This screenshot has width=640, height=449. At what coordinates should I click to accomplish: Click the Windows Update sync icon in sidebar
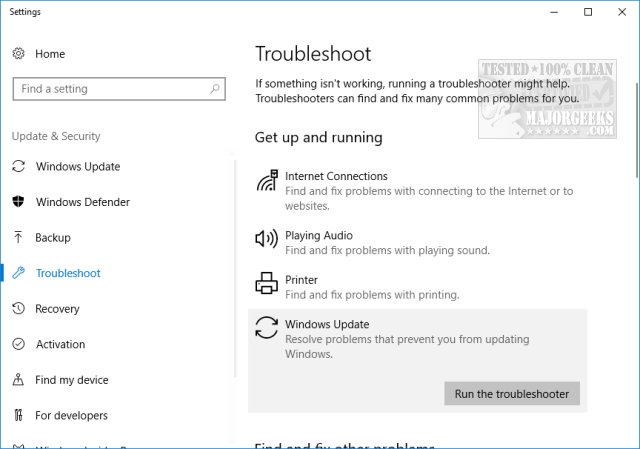click(x=18, y=166)
